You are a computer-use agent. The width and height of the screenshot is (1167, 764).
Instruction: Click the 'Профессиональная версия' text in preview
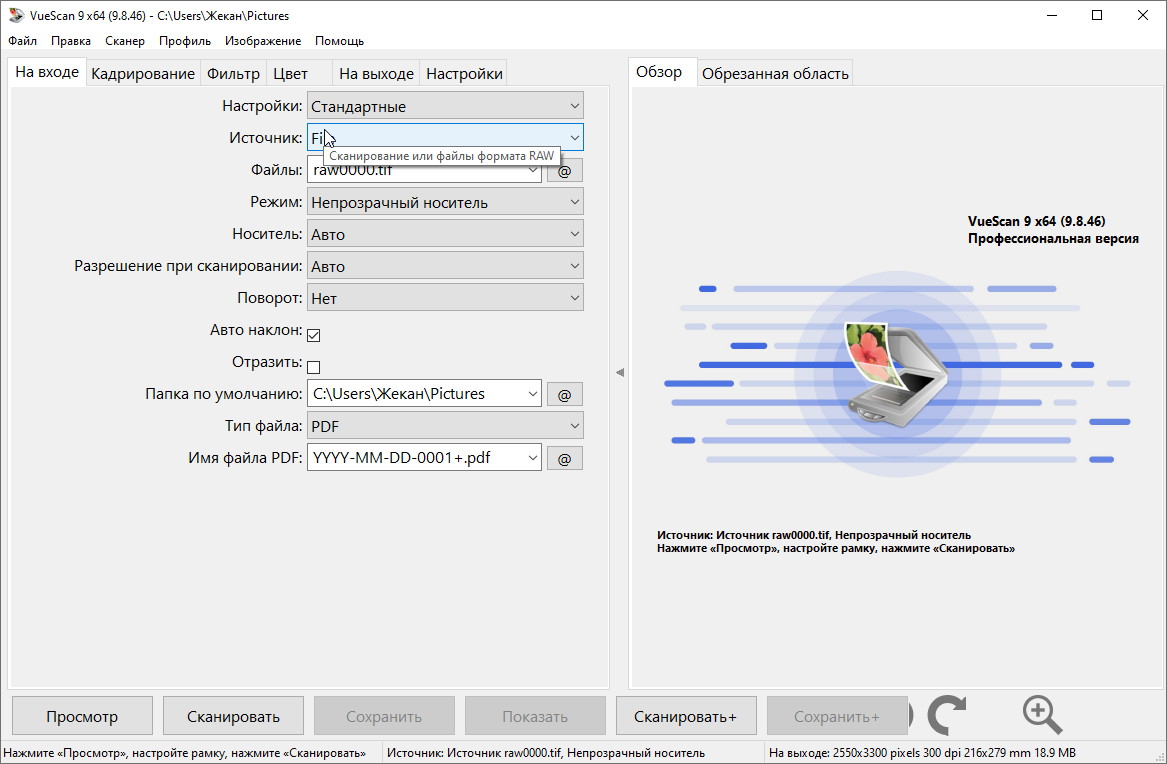[1053, 239]
